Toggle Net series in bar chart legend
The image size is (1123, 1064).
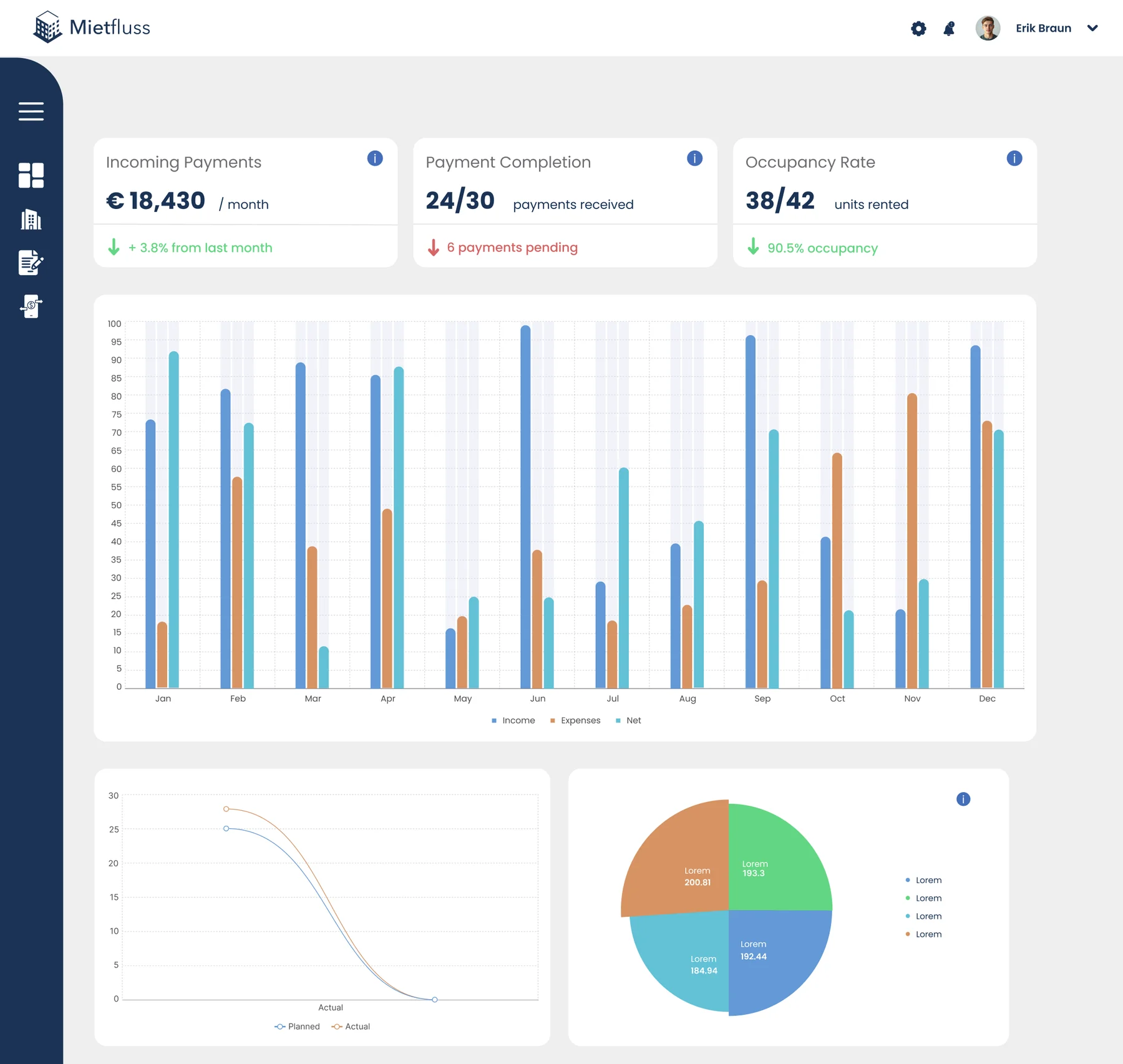[628, 720]
